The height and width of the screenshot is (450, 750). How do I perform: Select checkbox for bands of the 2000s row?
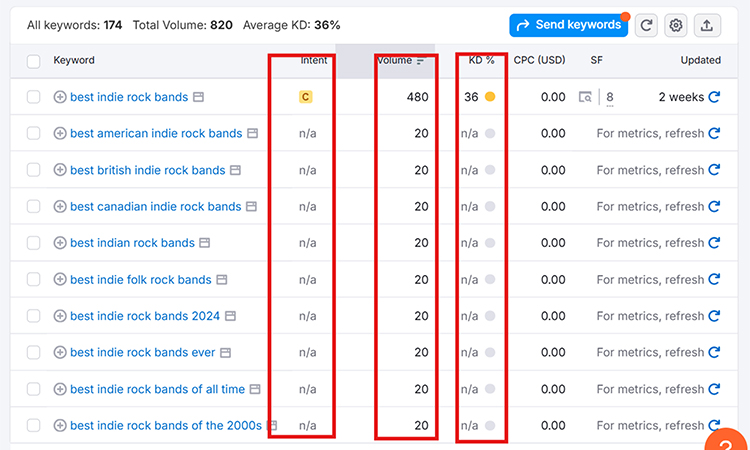tap(33, 425)
